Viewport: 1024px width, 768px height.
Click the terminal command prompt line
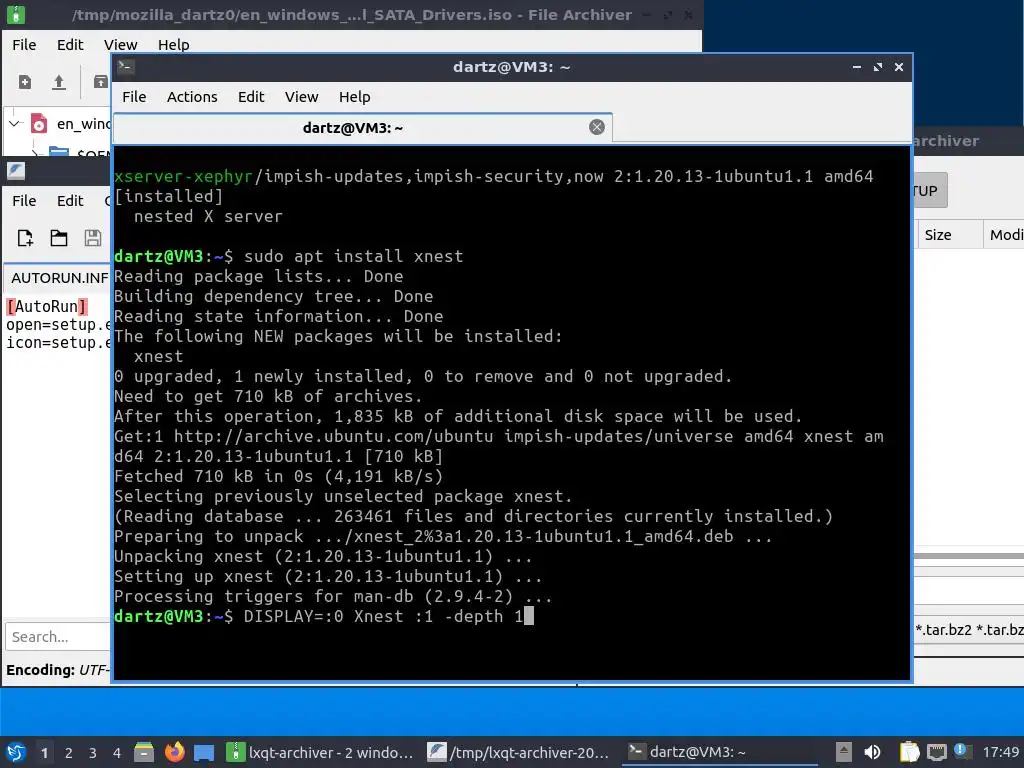324,616
